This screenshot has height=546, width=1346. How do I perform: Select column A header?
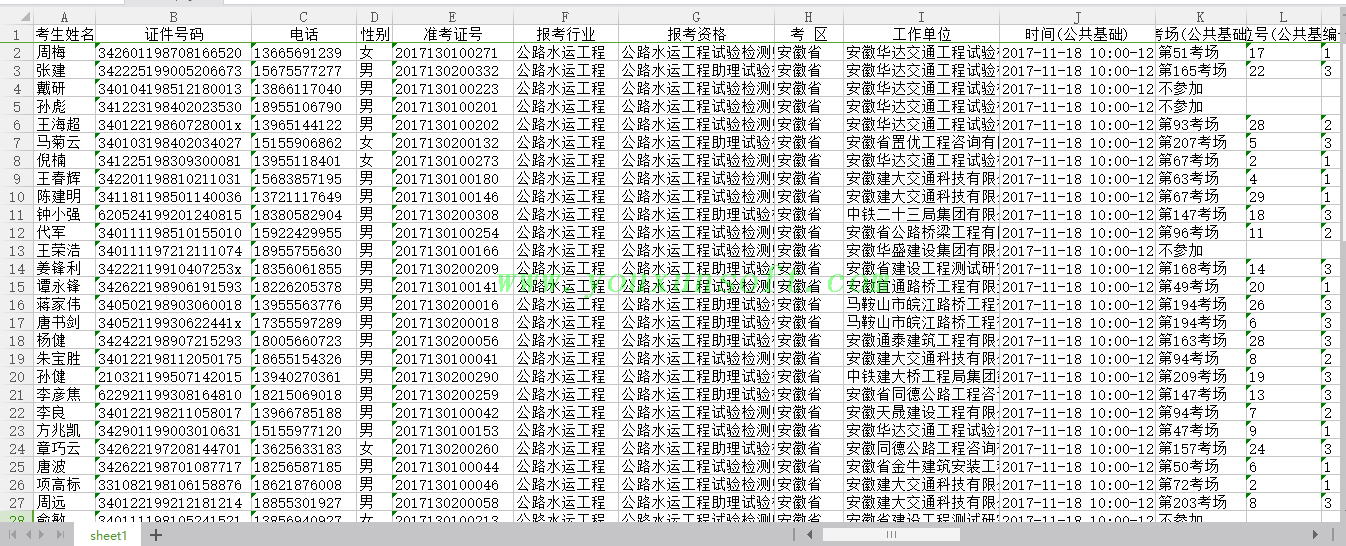click(65, 17)
